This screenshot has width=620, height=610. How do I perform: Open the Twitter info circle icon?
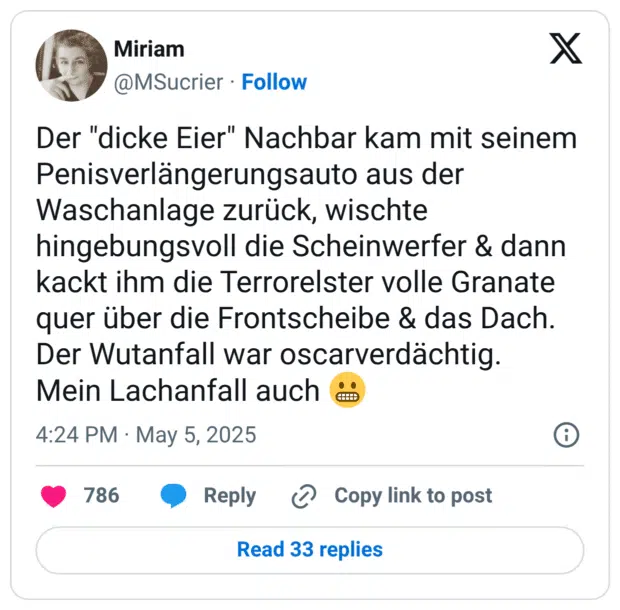pos(566,435)
